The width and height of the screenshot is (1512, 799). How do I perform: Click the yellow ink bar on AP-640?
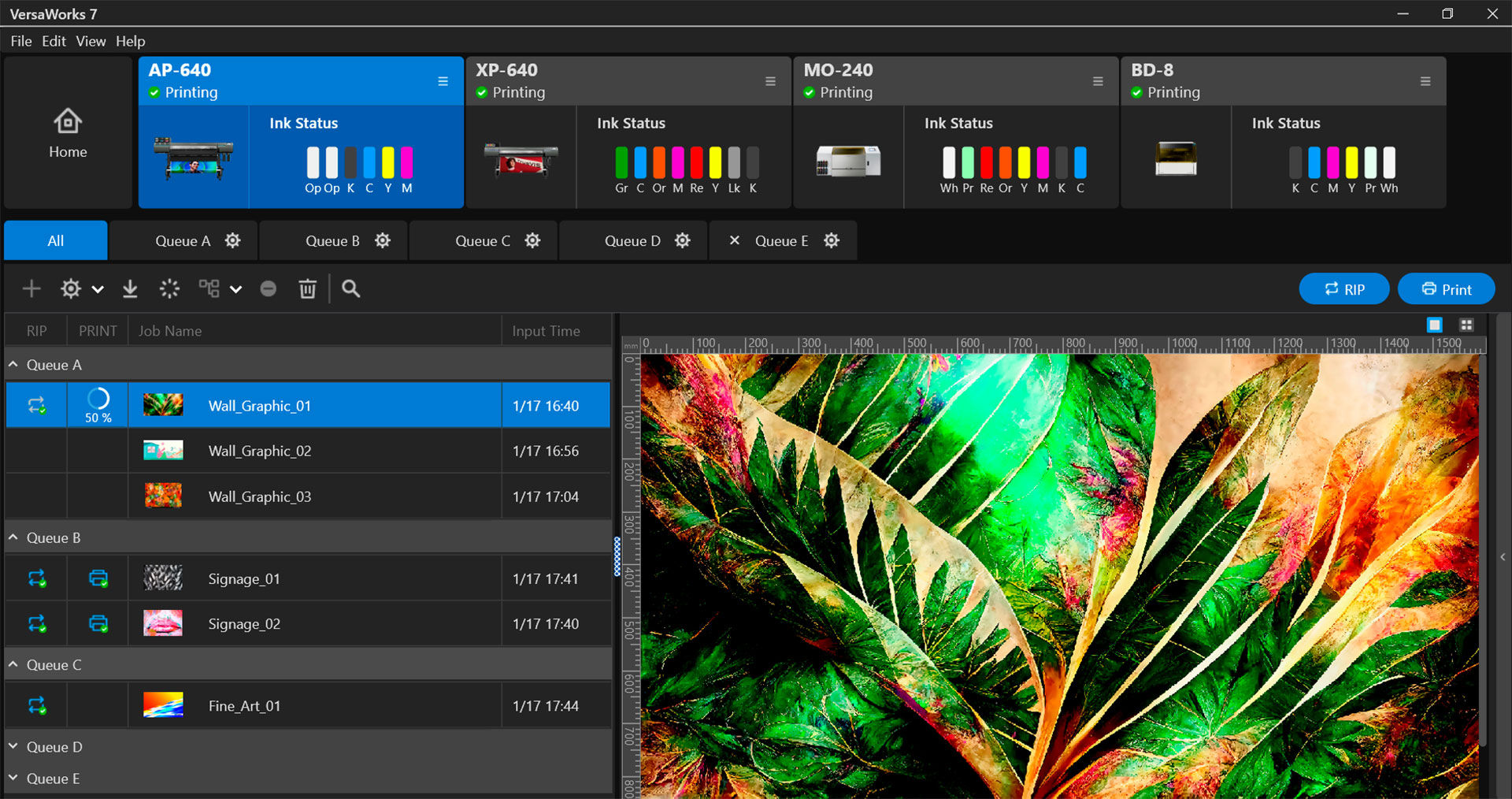[x=388, y=162]
